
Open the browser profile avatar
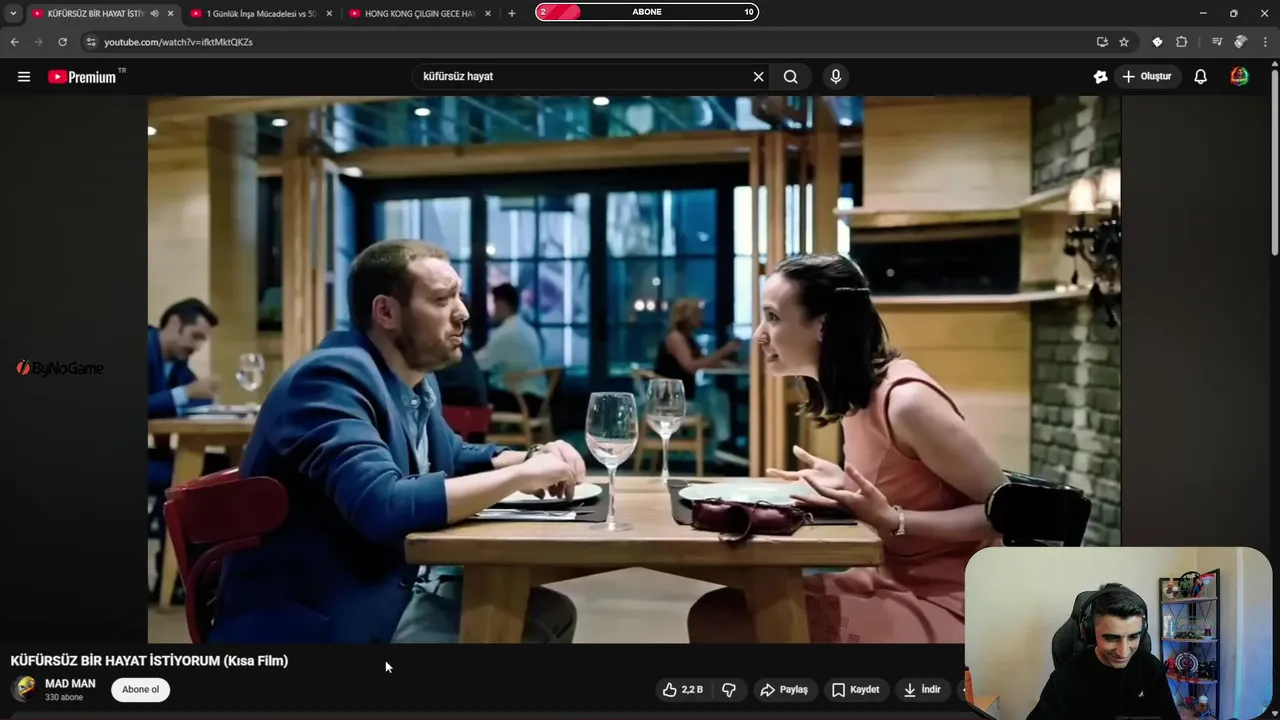pyautogui.click(x=1241, y=42)
